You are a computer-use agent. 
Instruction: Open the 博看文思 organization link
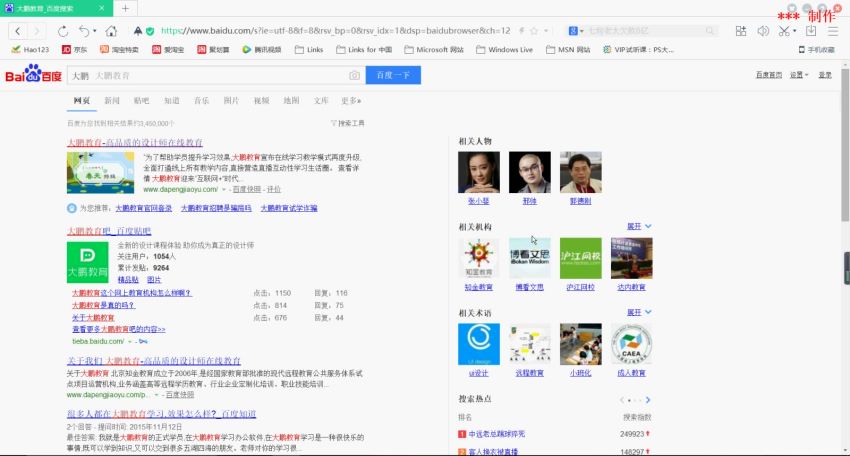click(x=530, y=287)
